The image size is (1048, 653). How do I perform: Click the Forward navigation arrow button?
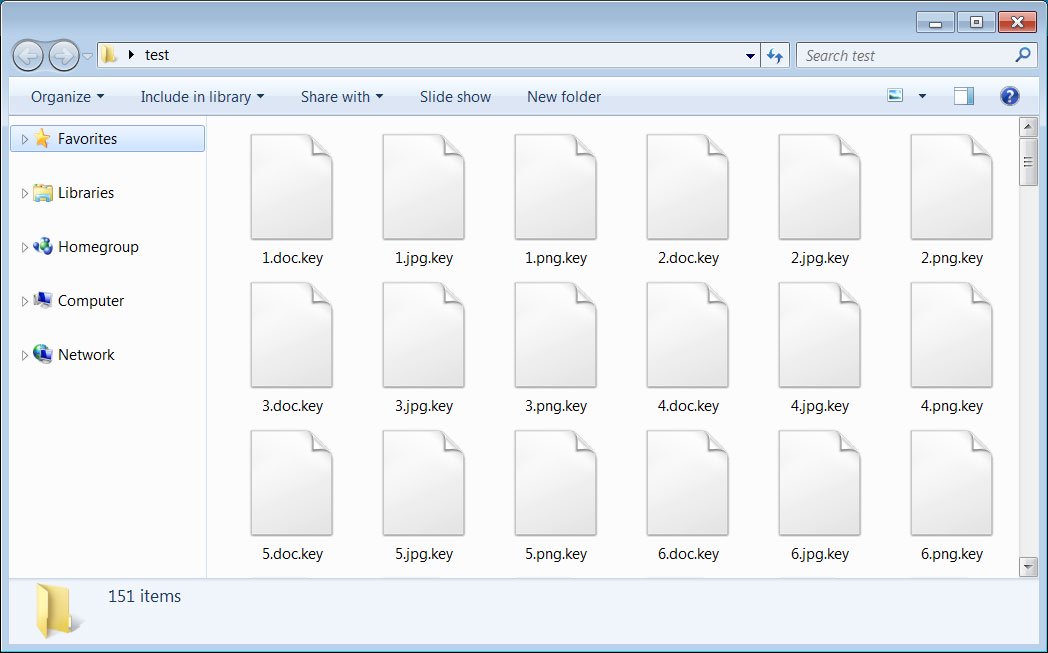tap(63, 55)
